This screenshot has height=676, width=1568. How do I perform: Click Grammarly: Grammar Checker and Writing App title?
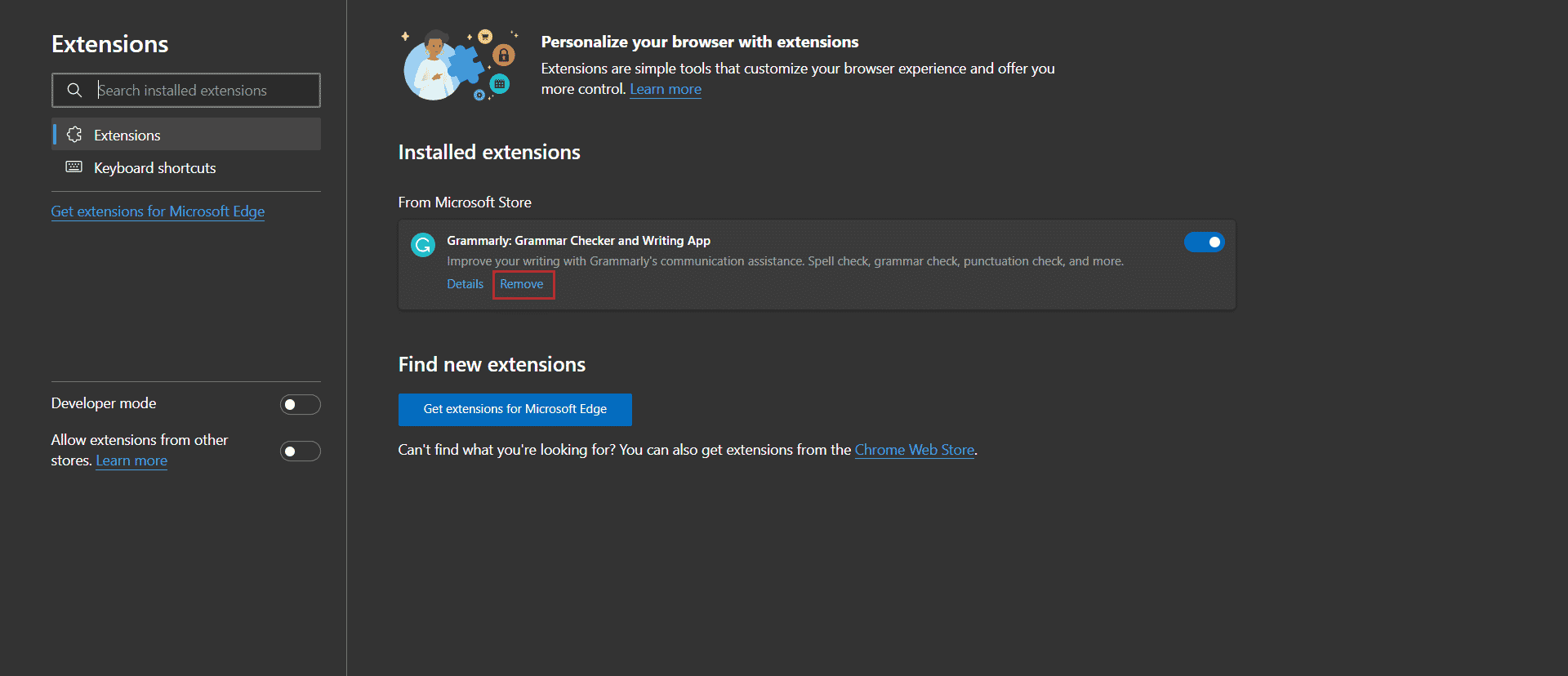578,241
